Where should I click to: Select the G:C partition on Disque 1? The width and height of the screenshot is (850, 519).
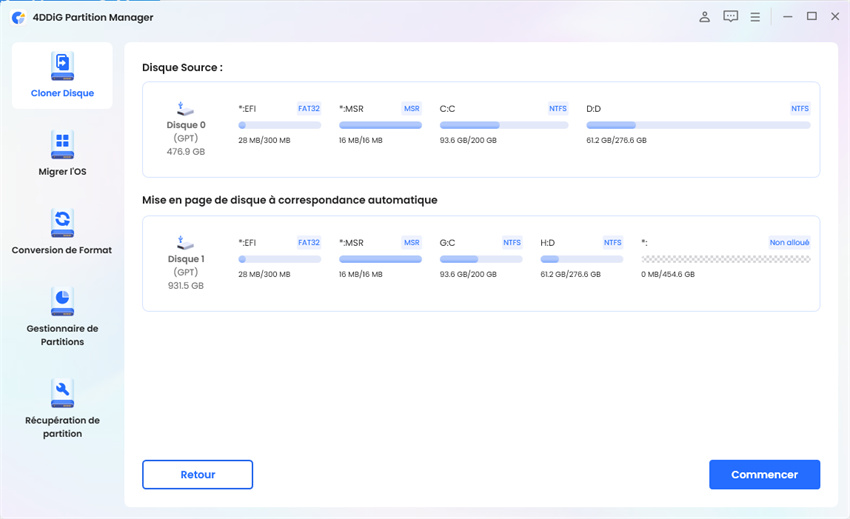[x=481, y=259]
